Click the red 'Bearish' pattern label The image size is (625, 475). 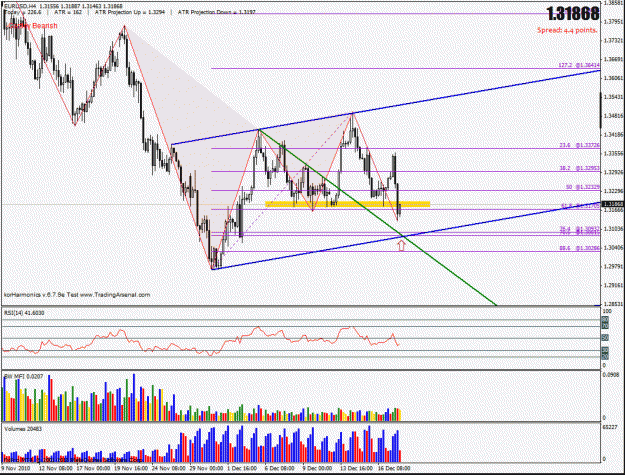tap(45, 26)
